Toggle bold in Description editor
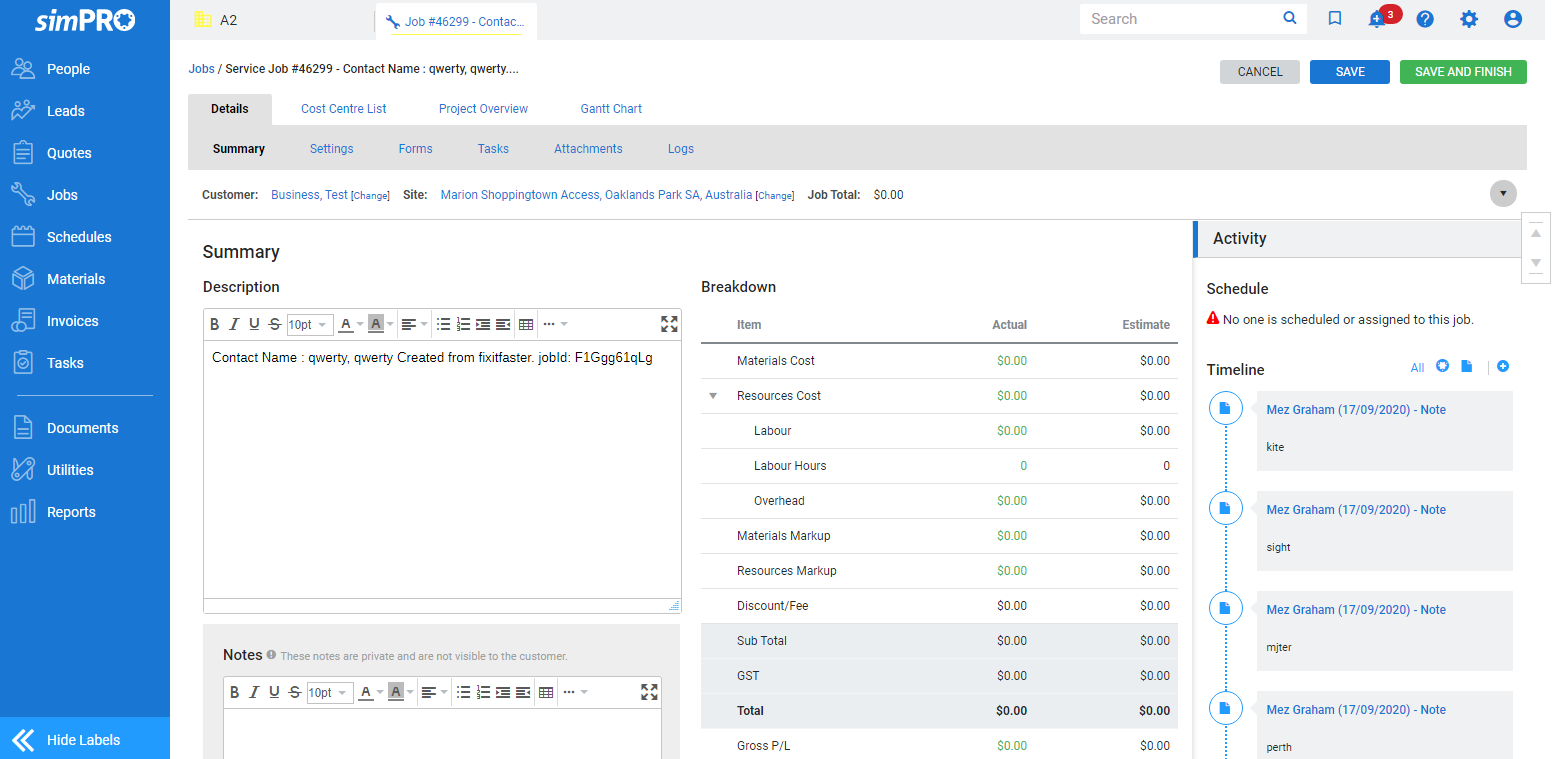 [214, 324]
